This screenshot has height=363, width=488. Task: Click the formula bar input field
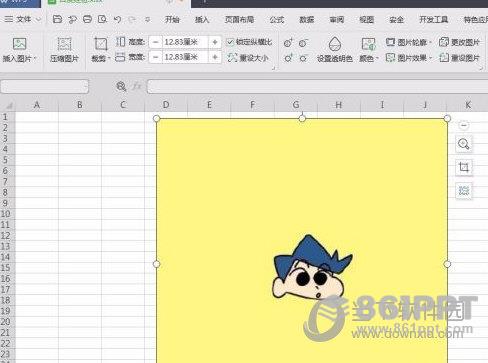pos(317,87)
